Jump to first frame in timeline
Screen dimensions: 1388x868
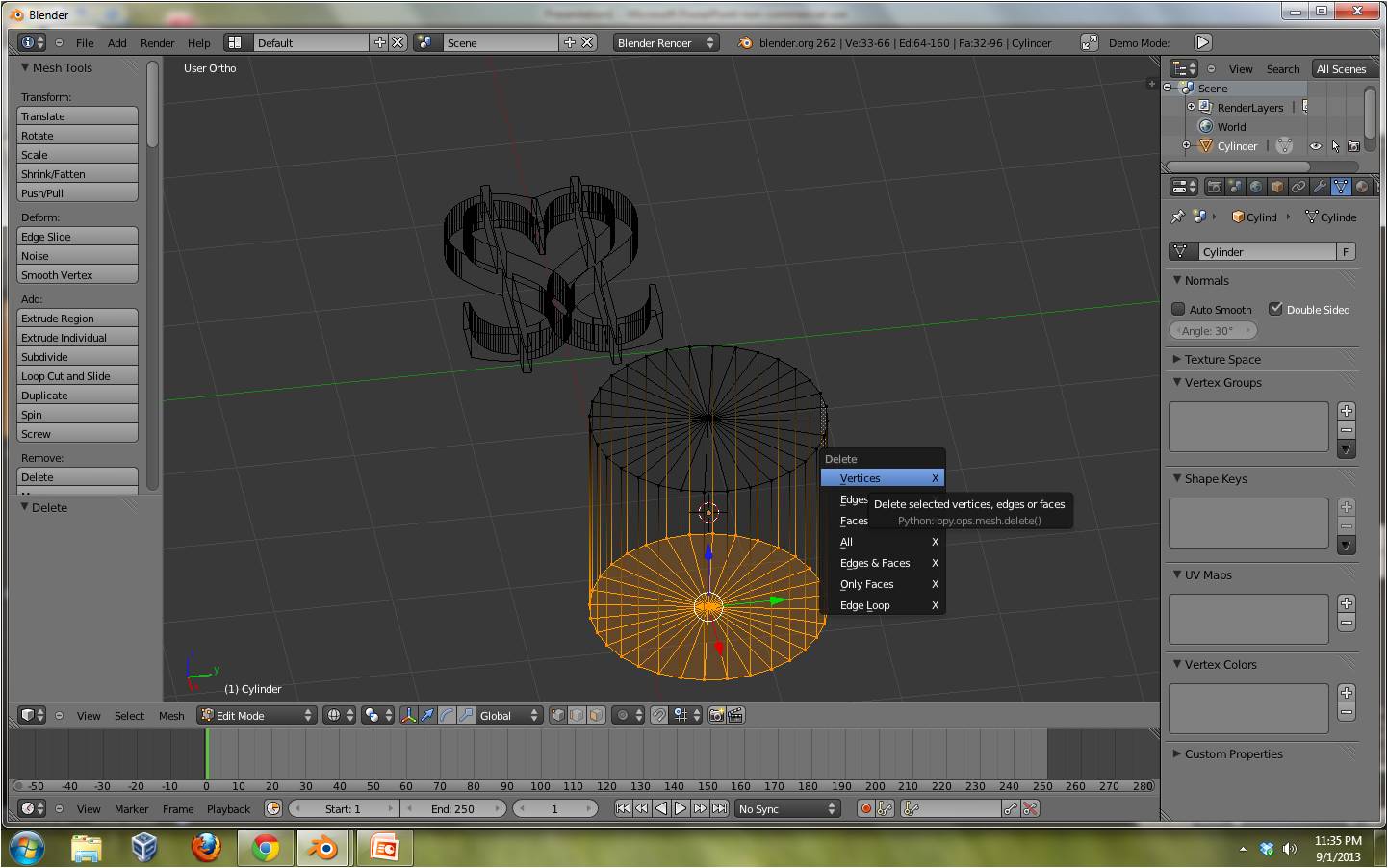623,809
